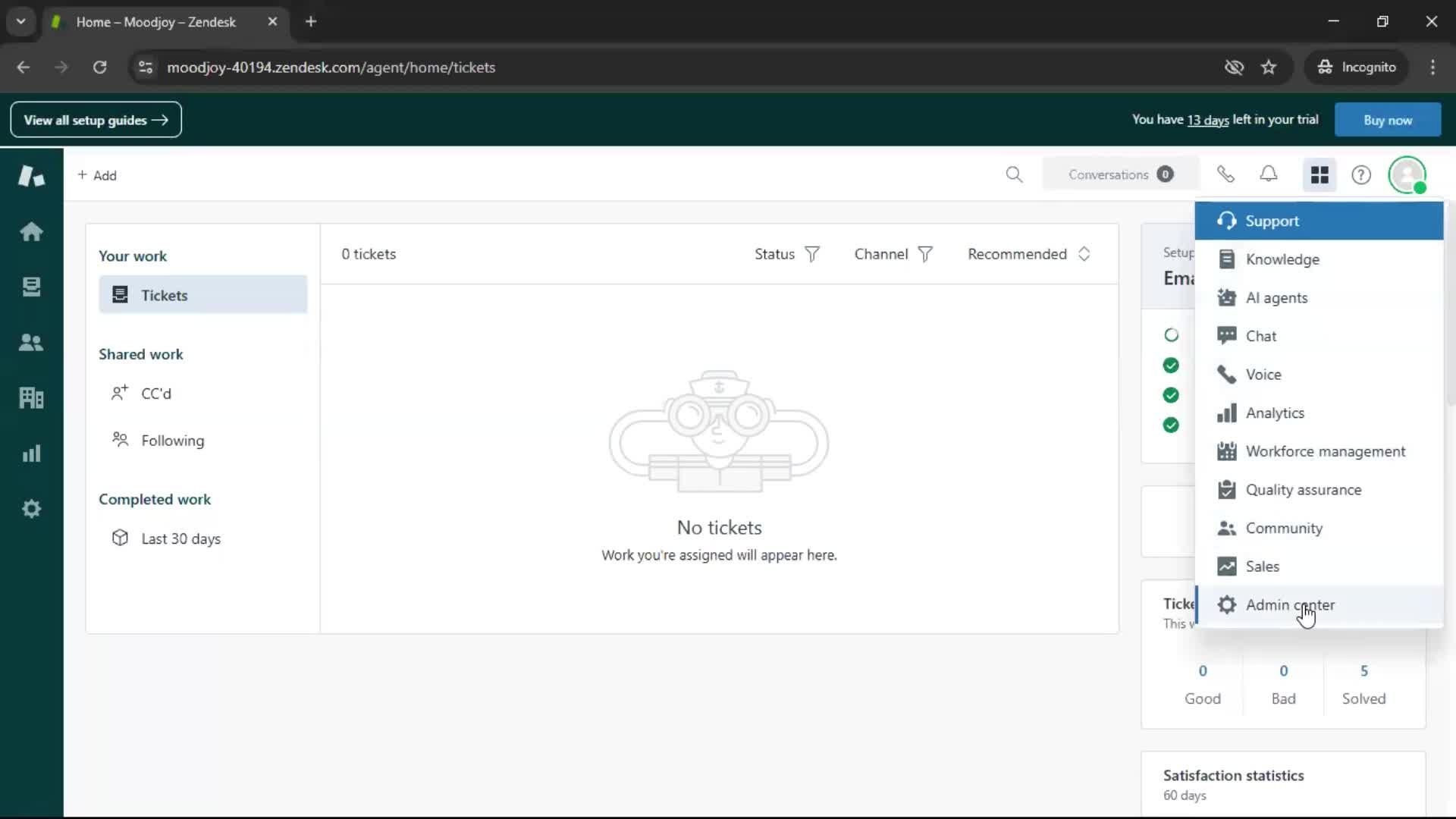This screenshot has width=1456, height=819.
Task: Open Views via the sidebar tray icon
Action: tap(31, 287)
